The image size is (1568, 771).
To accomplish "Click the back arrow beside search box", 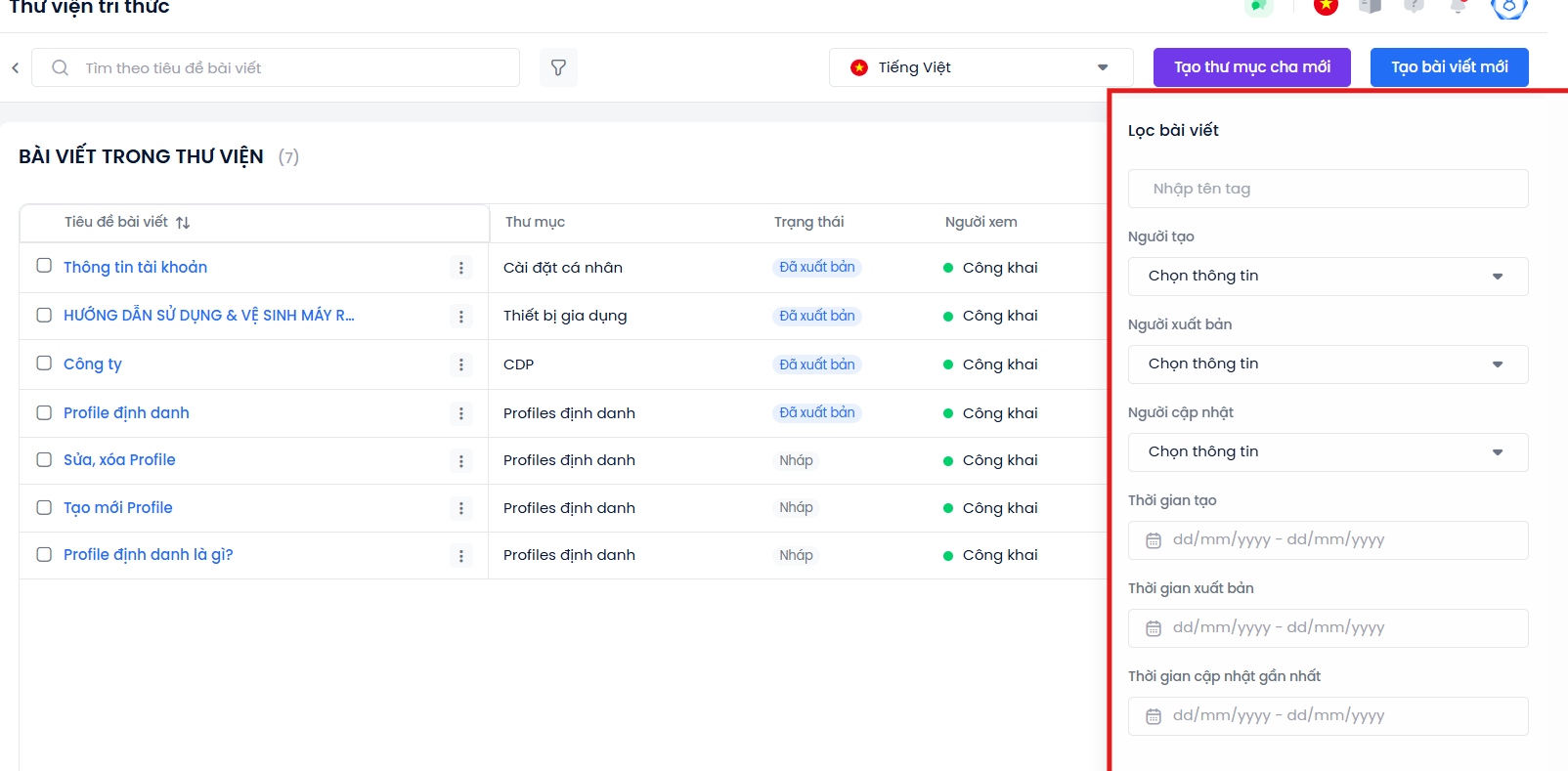I will pos(16,67).
